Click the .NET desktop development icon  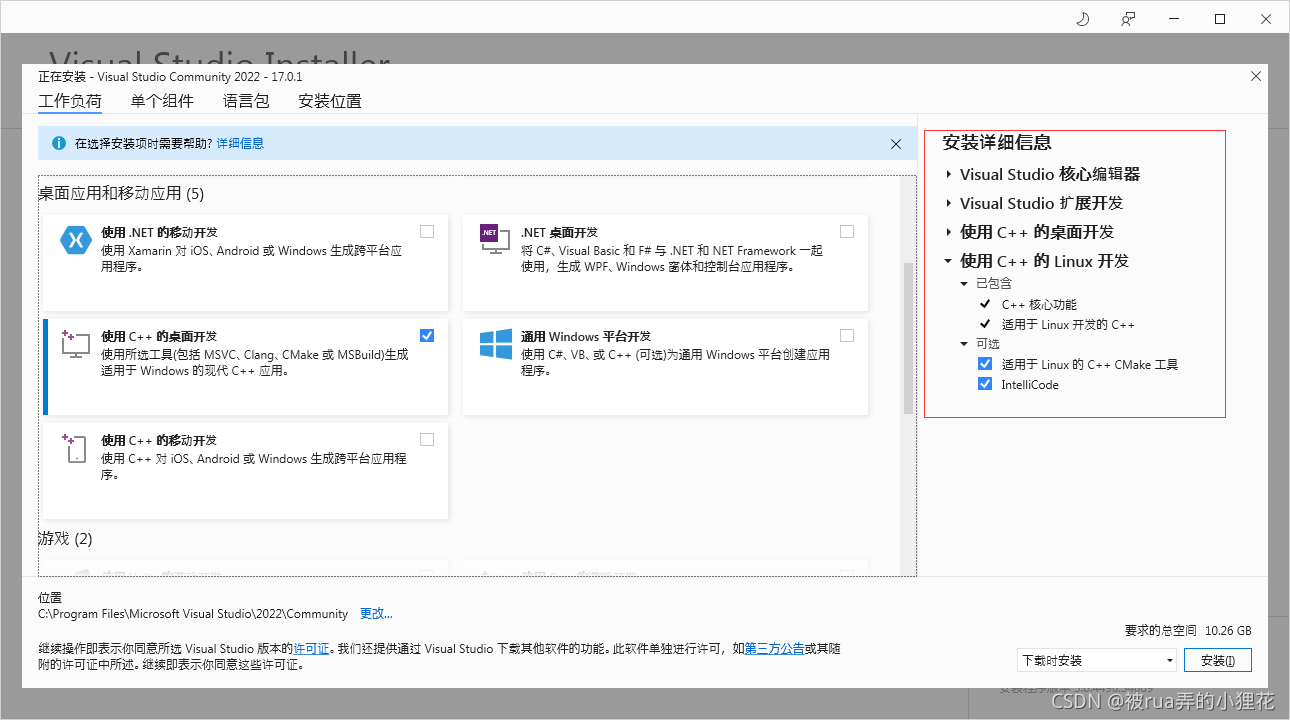[496, 240]
